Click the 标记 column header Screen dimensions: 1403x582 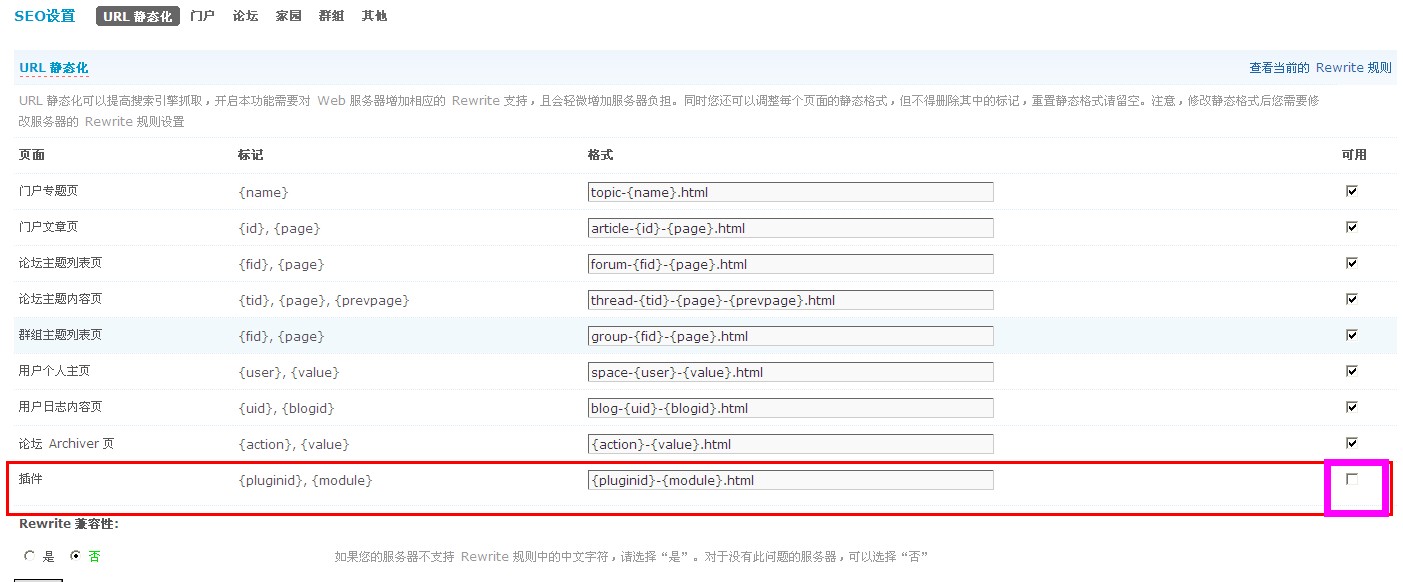pyautogui.click(x=251, y=155)
